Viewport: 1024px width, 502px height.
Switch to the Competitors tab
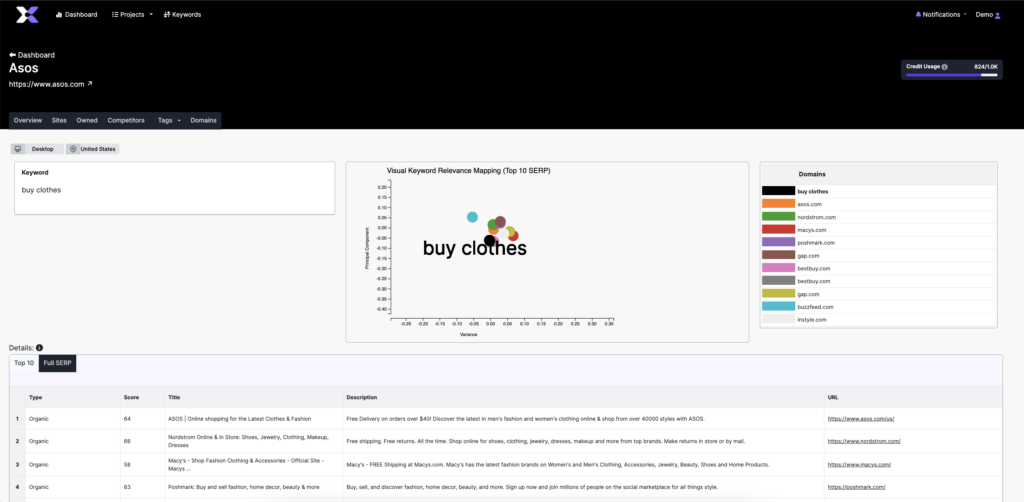(126, 121)
